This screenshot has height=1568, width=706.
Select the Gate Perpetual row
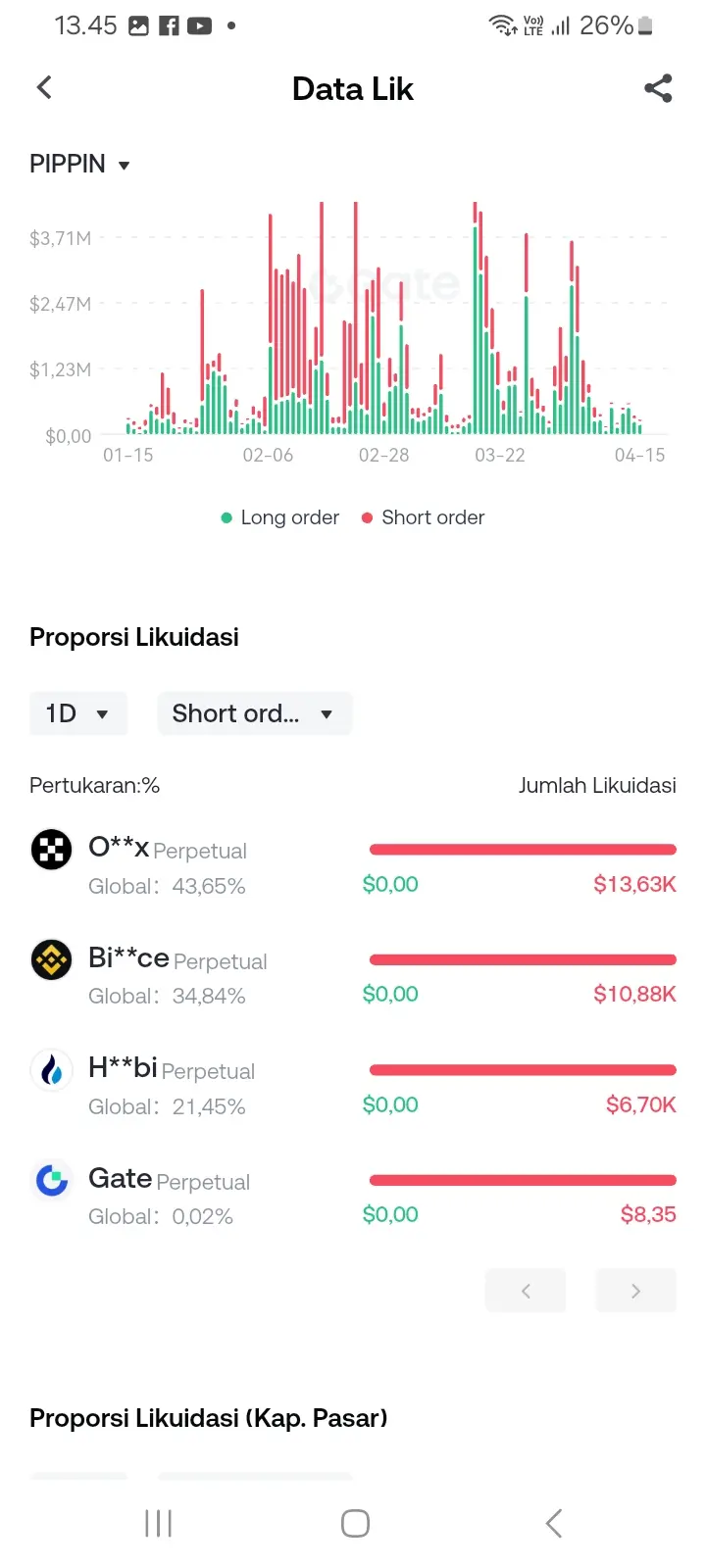[x=353, y=1198]
